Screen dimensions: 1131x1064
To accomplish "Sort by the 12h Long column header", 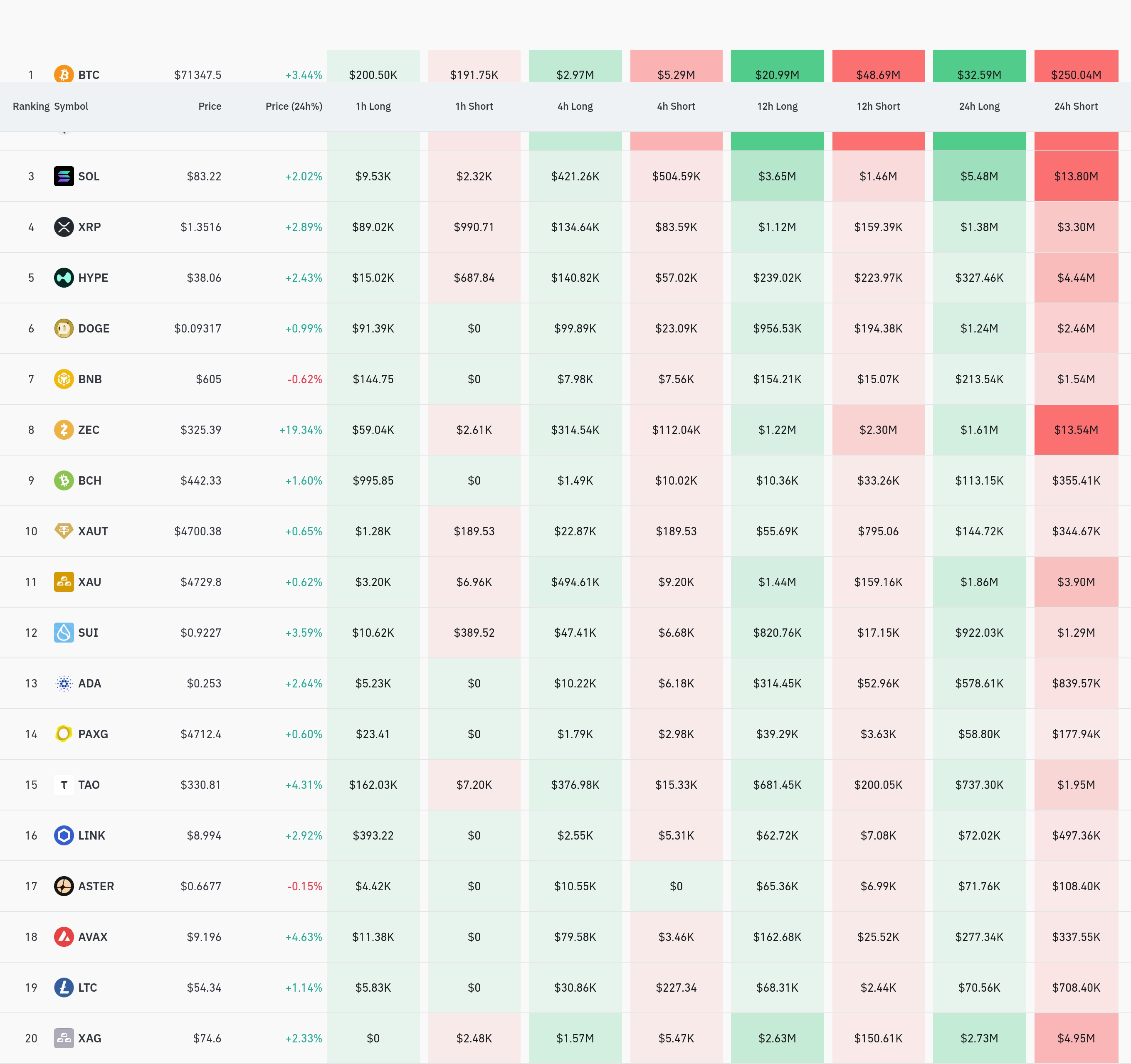I will pos(777,106).
